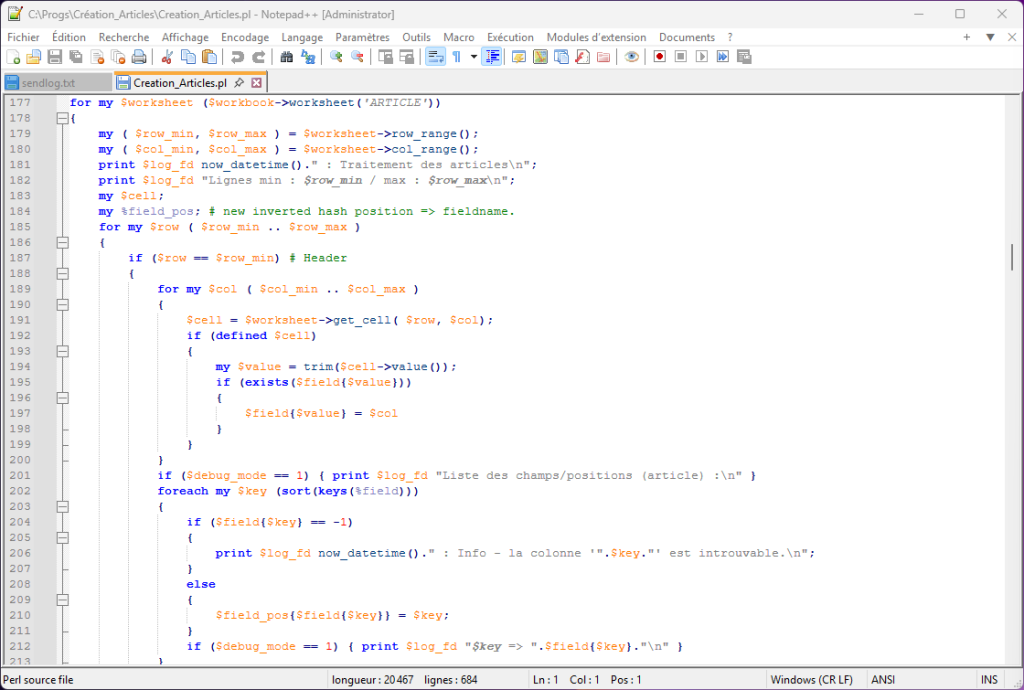
Task: Click the Open file toolbar icon
Action: (x=34, y=57)
